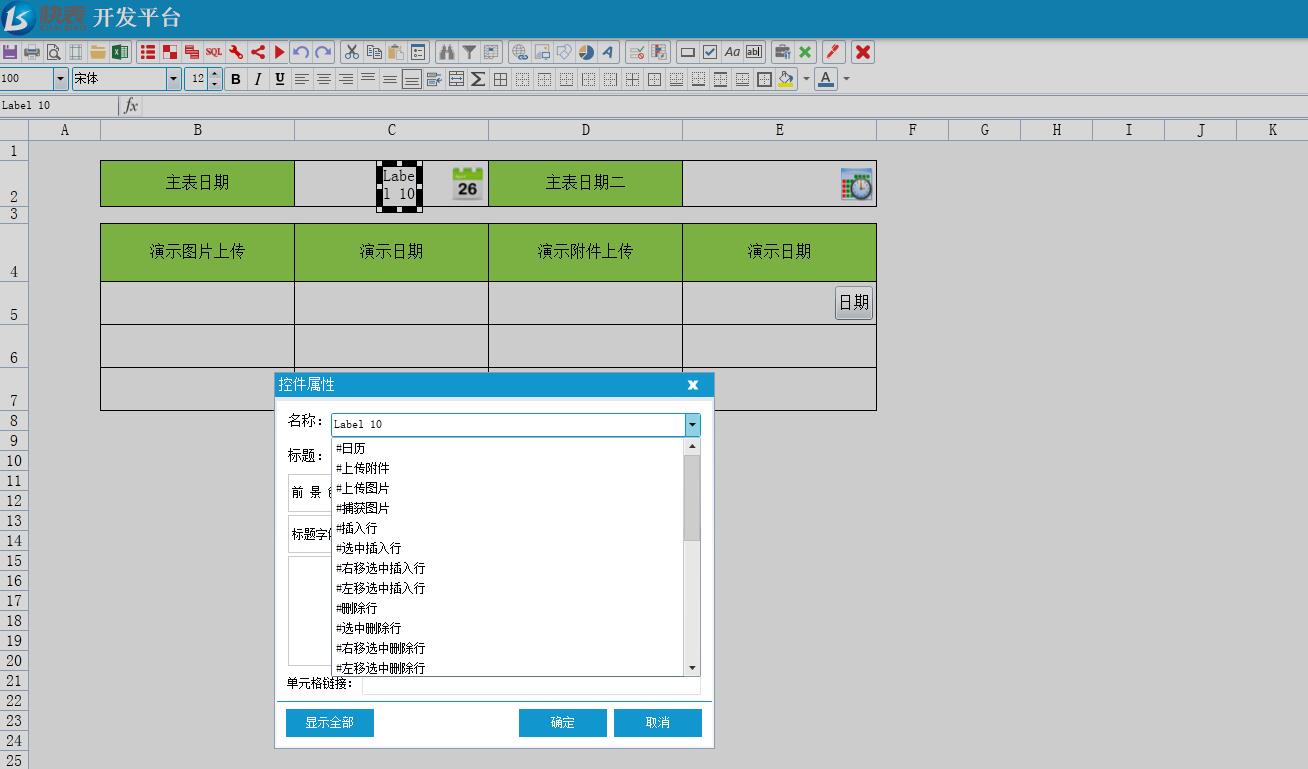Click the red wrench settings icon
This screenshot has height=769, width=1308.
(x=236, y=52)
